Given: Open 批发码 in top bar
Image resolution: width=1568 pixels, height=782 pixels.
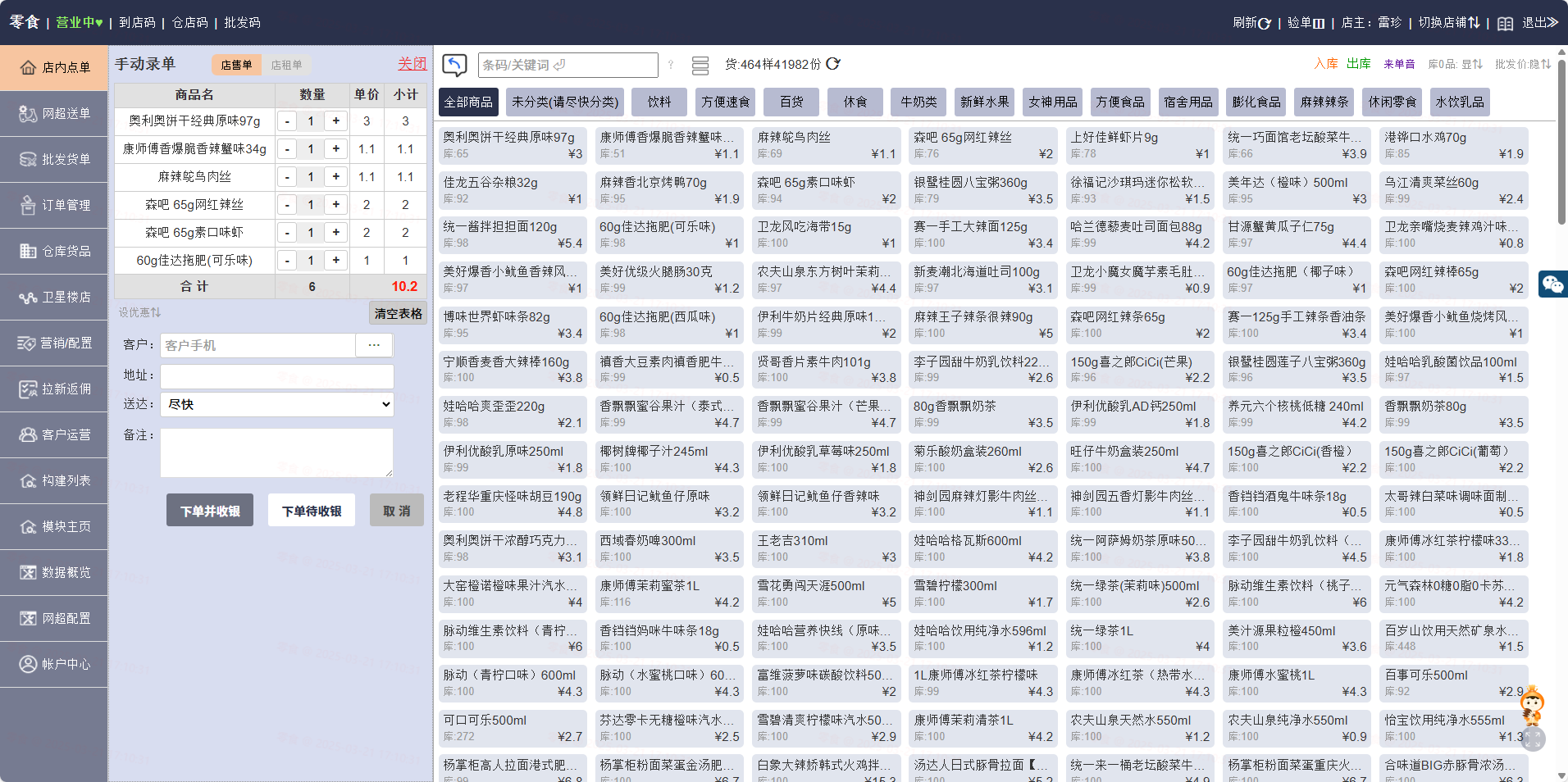Looking at the screenshot, I should point(242,23).
